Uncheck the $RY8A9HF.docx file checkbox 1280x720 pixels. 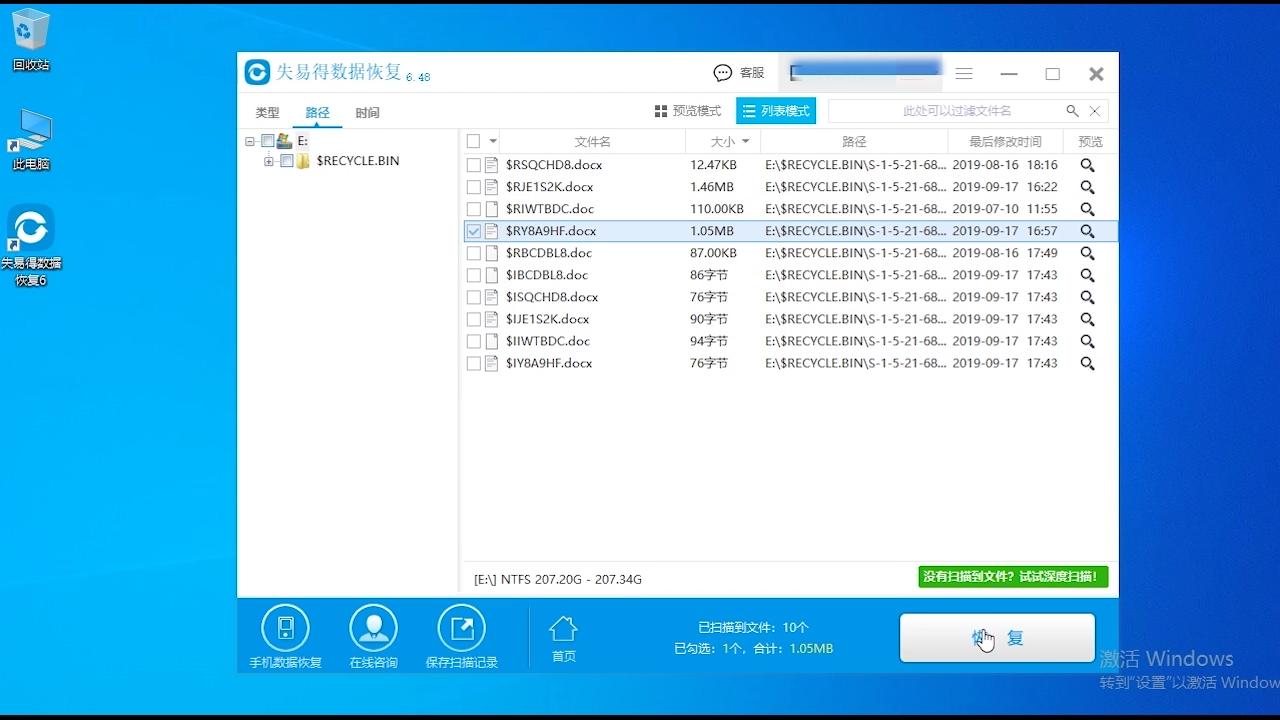point(472,231)
